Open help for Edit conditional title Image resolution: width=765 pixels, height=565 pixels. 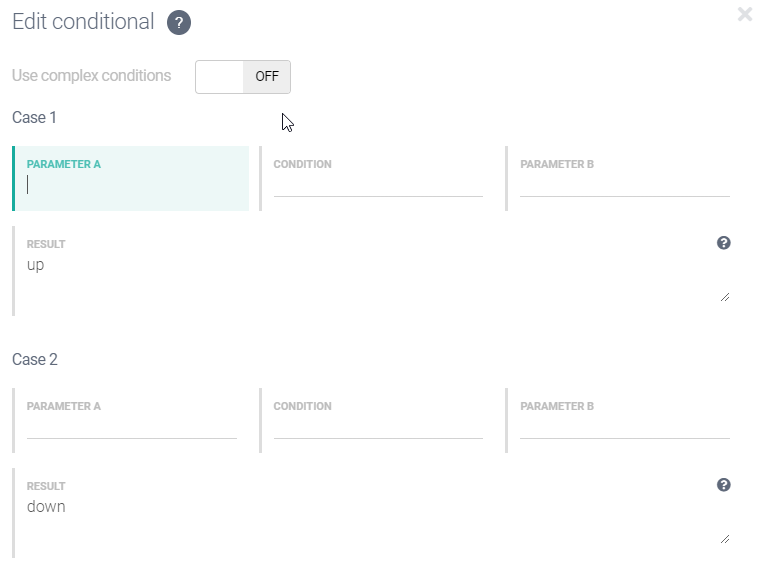[179, 23]
